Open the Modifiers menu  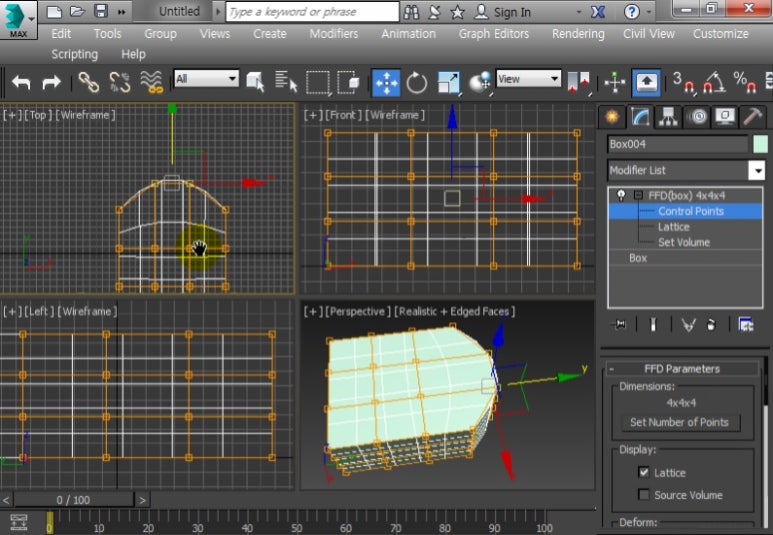334,34
